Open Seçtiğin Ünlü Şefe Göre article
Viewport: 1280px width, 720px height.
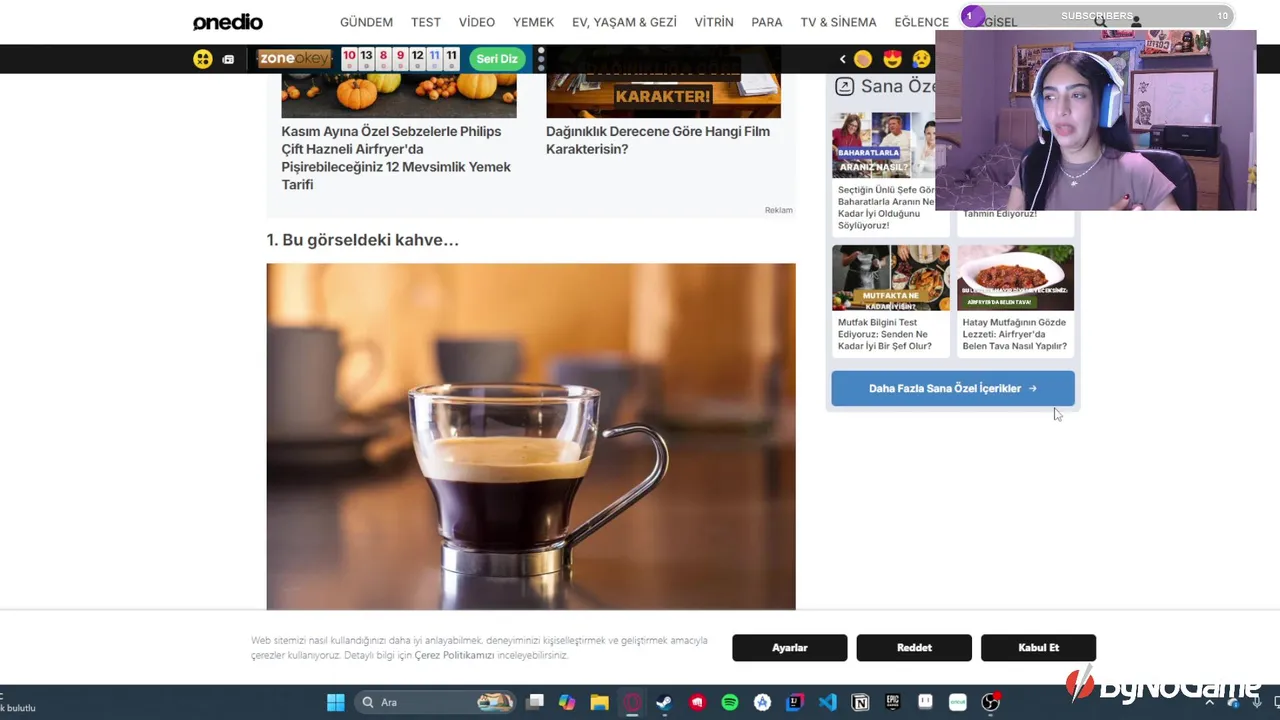(886, 208)
